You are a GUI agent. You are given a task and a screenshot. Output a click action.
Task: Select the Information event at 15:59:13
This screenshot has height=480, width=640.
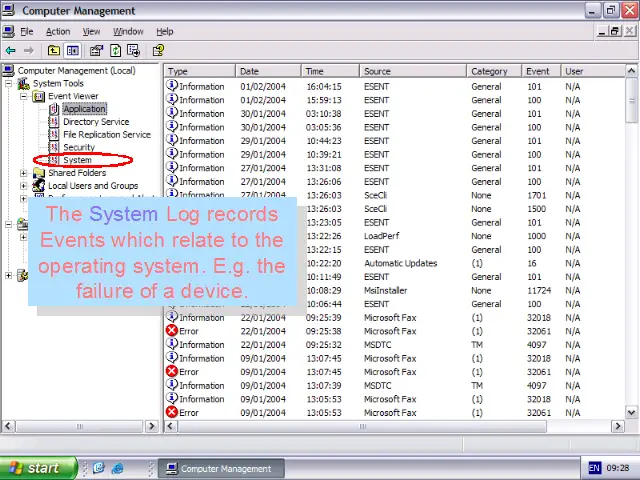(394, 100)
